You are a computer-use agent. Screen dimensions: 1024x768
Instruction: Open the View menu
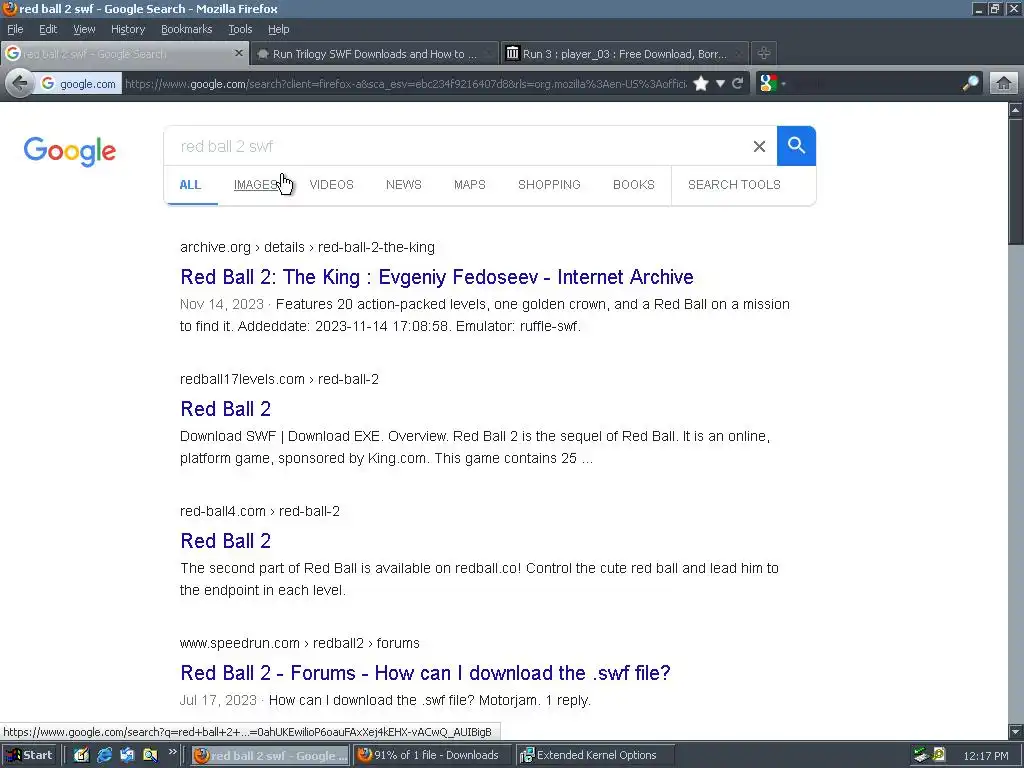(84, 29)
